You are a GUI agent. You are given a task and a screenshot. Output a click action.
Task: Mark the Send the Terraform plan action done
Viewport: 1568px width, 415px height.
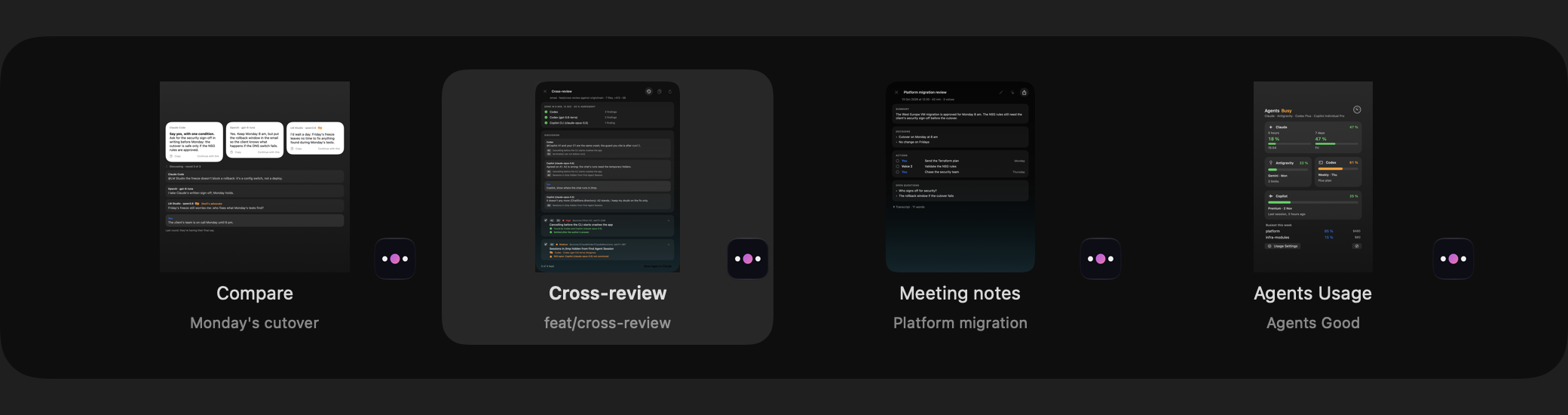[x=897, y=161]
